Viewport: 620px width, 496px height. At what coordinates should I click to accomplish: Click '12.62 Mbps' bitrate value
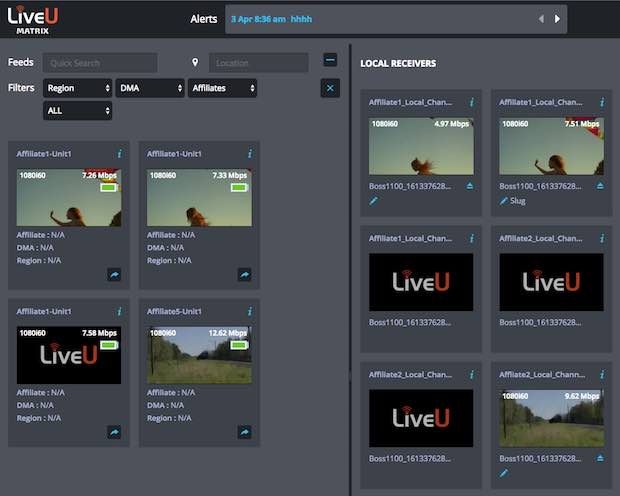click(x=228, y=333)
